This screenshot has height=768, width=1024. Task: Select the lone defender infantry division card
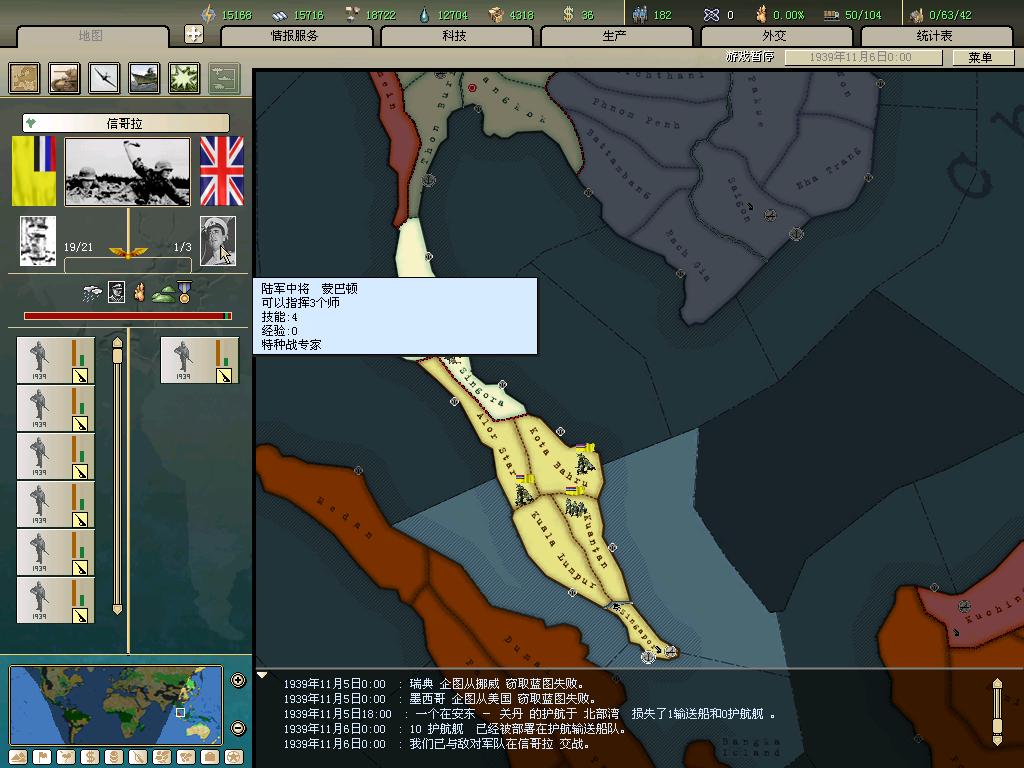[199, 360]
